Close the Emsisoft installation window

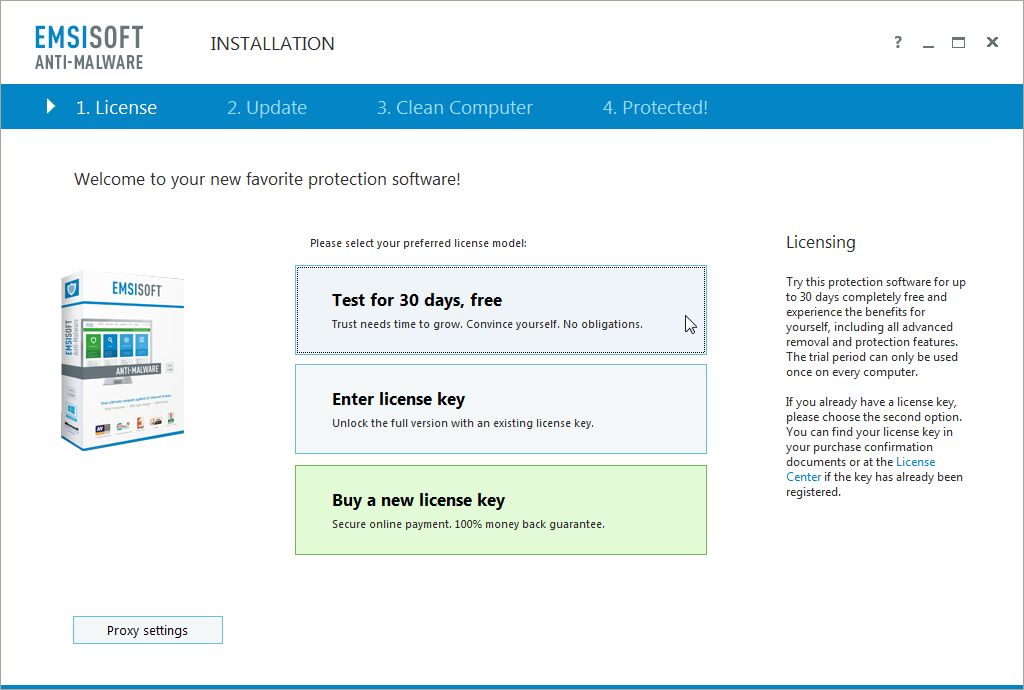(992, 43)
